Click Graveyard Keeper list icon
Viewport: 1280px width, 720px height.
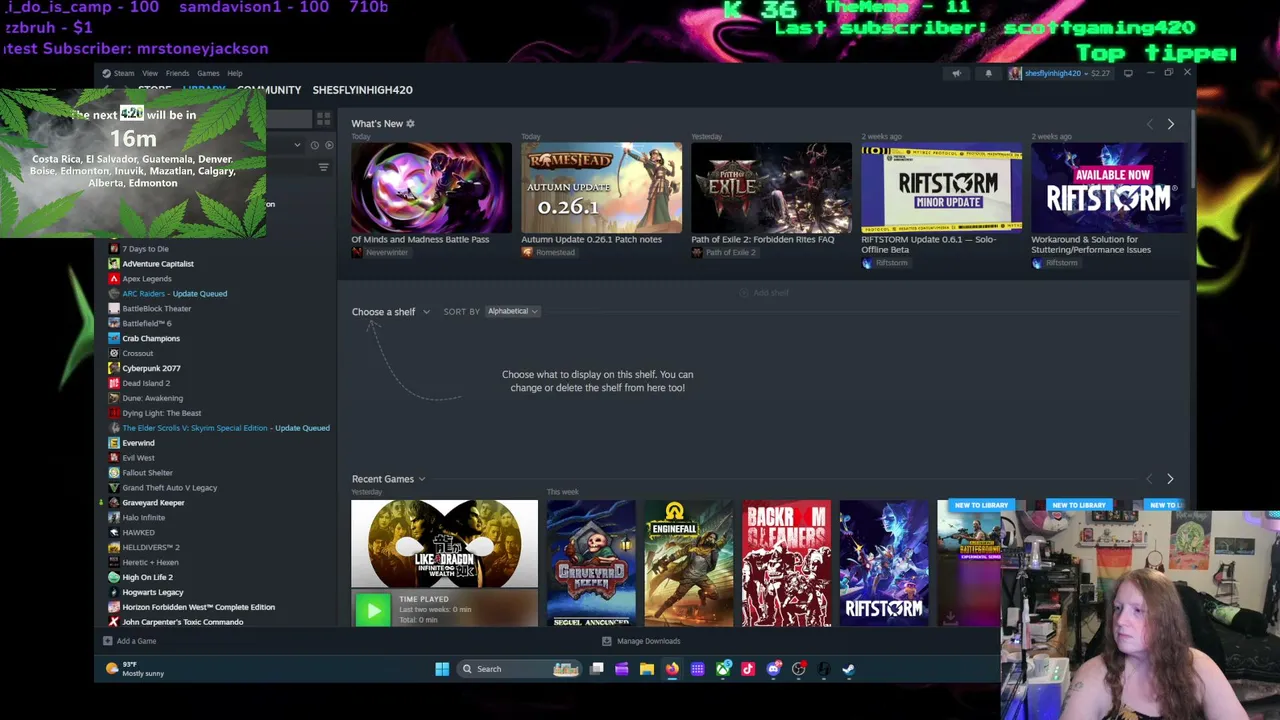coord(114,503)
